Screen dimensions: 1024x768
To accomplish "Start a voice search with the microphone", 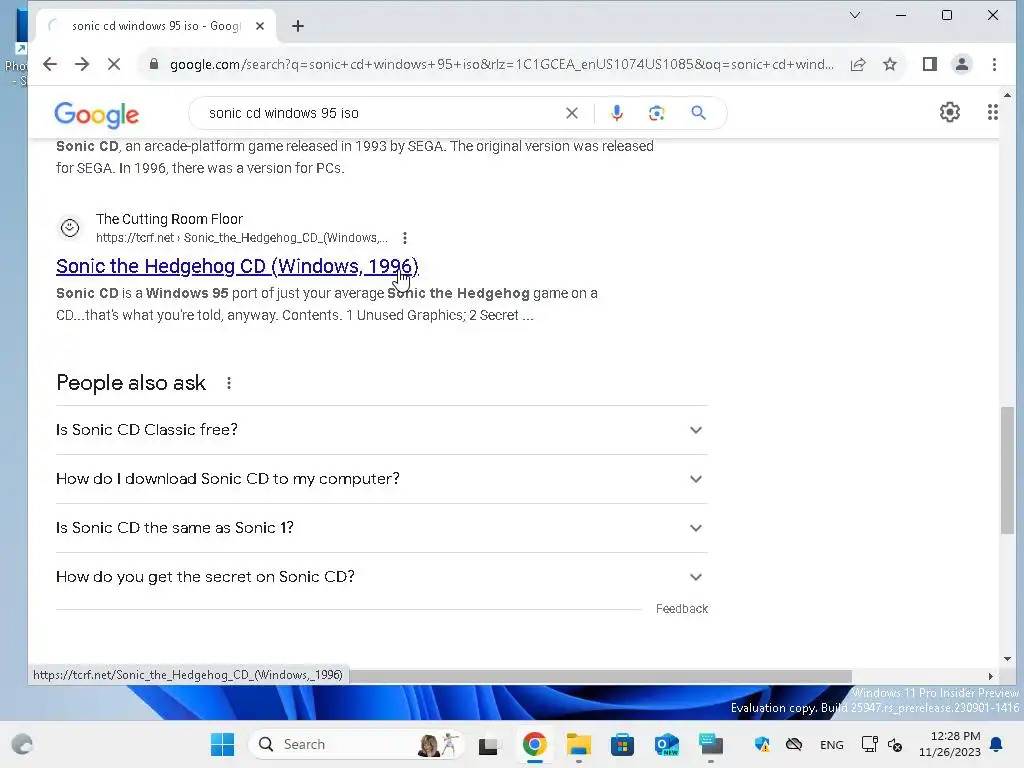I will (x=616, y=113).
